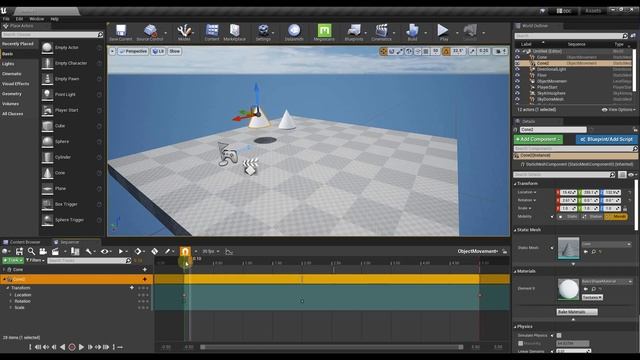Click the Textures button under Materials
The width and height of the screenshot is (640, 360).
pyautogui.click(x=592, y=298)
